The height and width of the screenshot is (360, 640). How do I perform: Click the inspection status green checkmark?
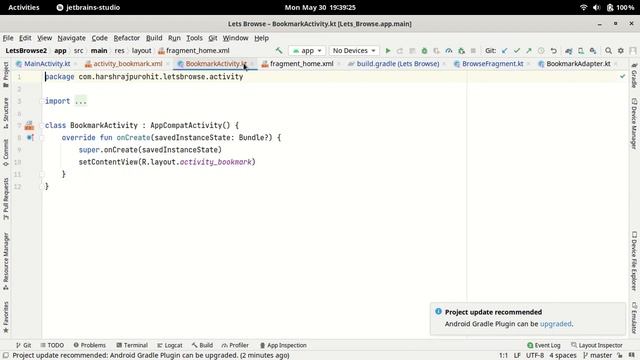[x=622, y=76]
